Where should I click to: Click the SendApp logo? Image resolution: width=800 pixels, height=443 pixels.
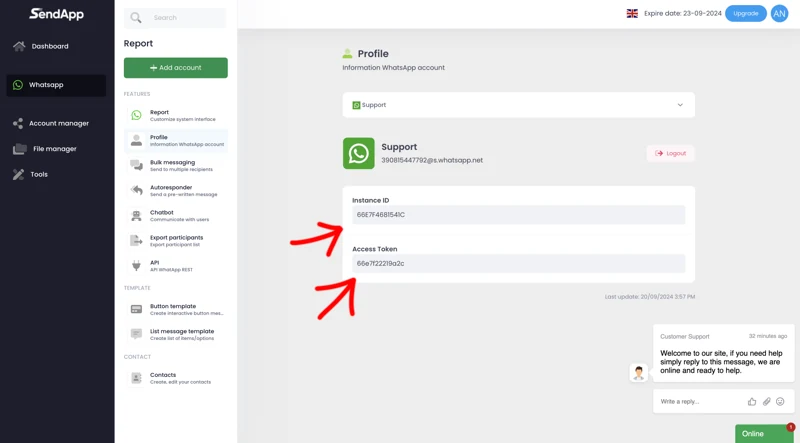click(56, 14)
